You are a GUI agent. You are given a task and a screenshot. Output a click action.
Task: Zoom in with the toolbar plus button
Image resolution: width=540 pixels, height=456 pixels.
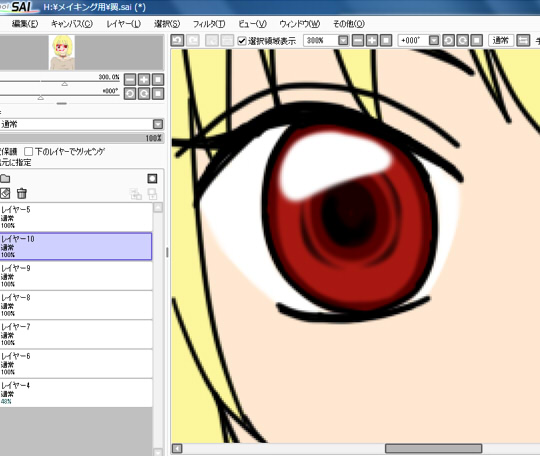(x=372, y=41)
